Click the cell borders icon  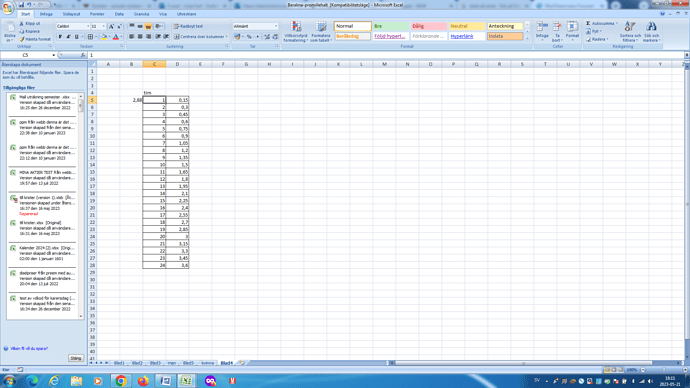[x=90, y=37]
